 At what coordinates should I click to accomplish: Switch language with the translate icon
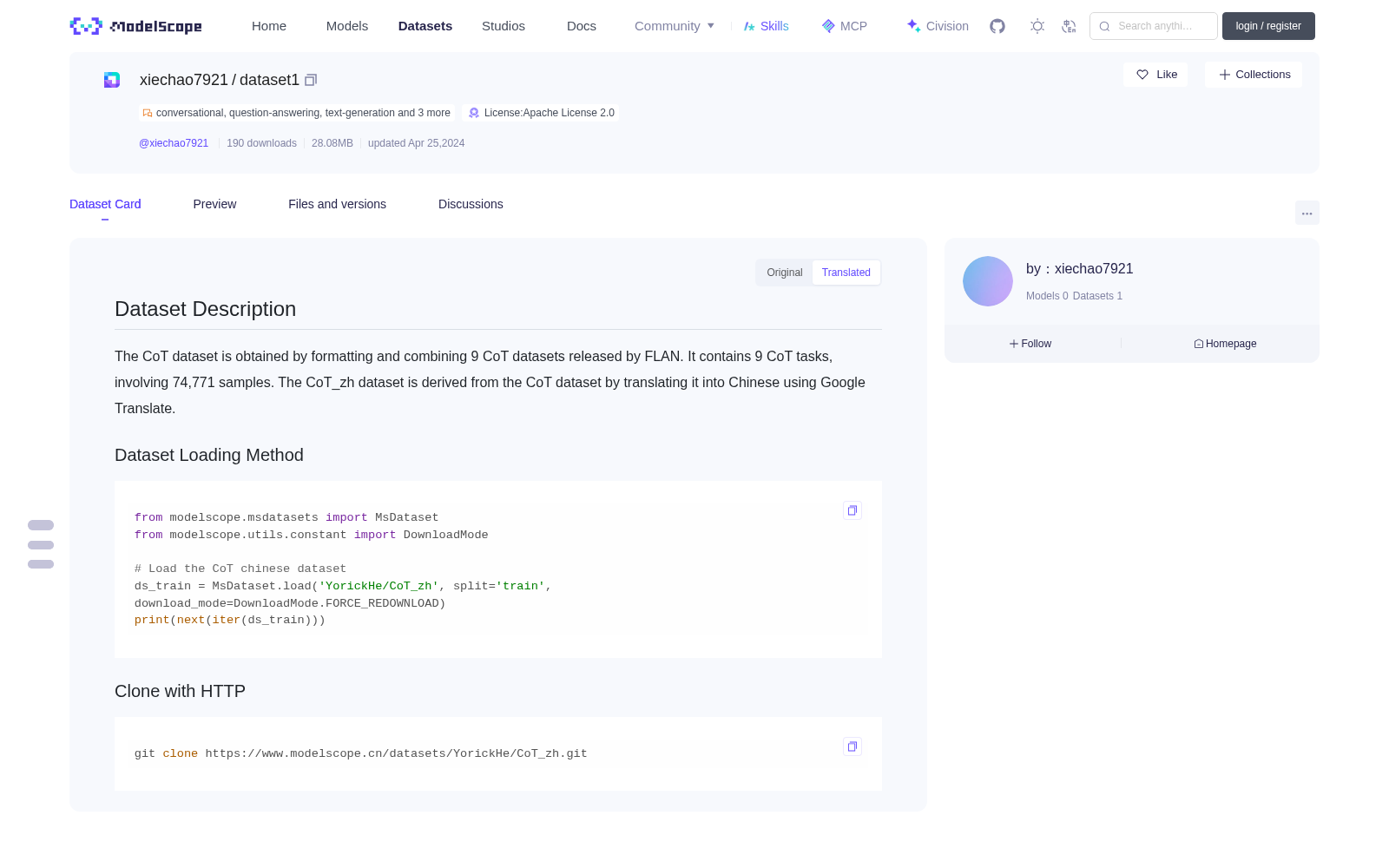pyautogui.click(x=1069, y=26)
